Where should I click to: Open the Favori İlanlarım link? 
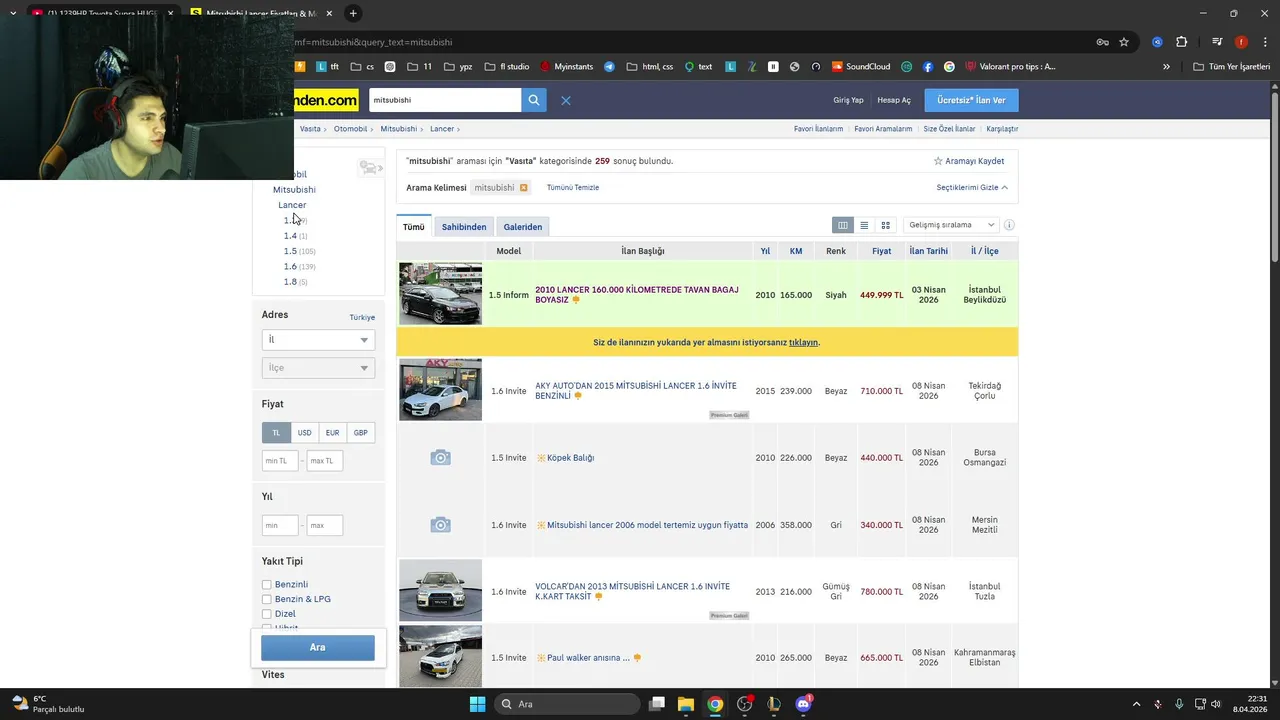click(x=818, y=129)
